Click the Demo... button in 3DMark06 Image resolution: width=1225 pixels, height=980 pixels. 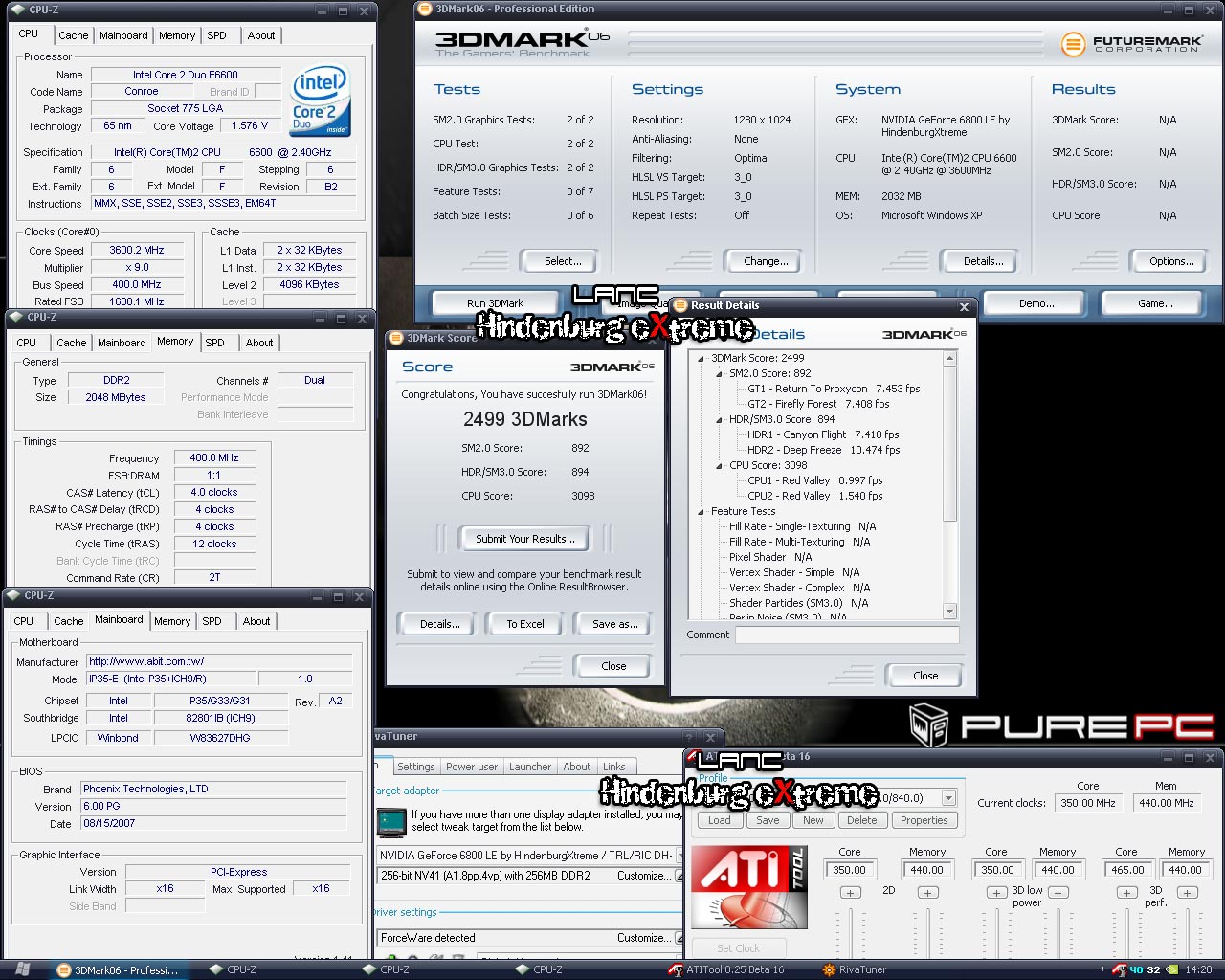[x=1036, y=303]
